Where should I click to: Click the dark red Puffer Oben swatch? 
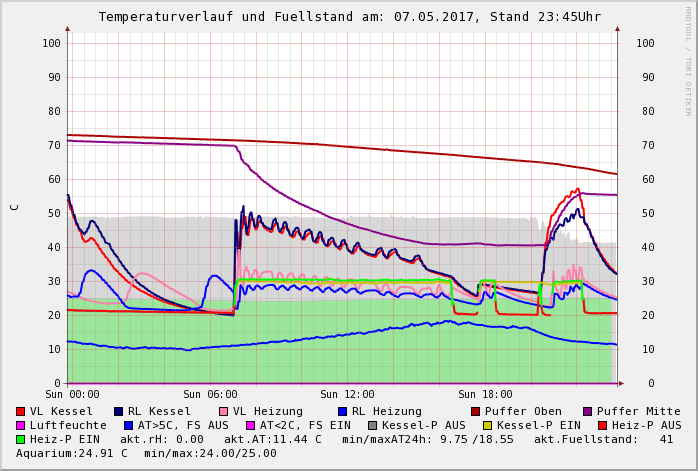476,411
